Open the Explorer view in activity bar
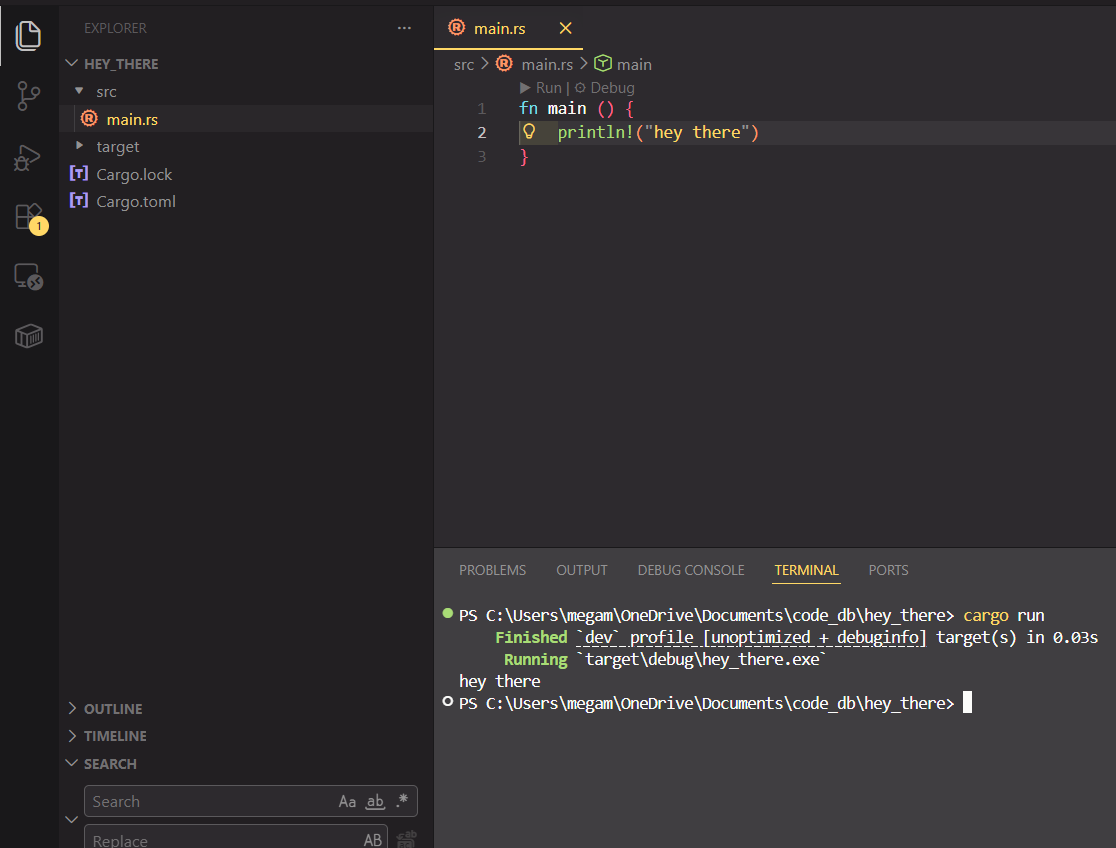Image resolution: width=1116 pixels, height=848 pixels. click(x=28, y=36)
